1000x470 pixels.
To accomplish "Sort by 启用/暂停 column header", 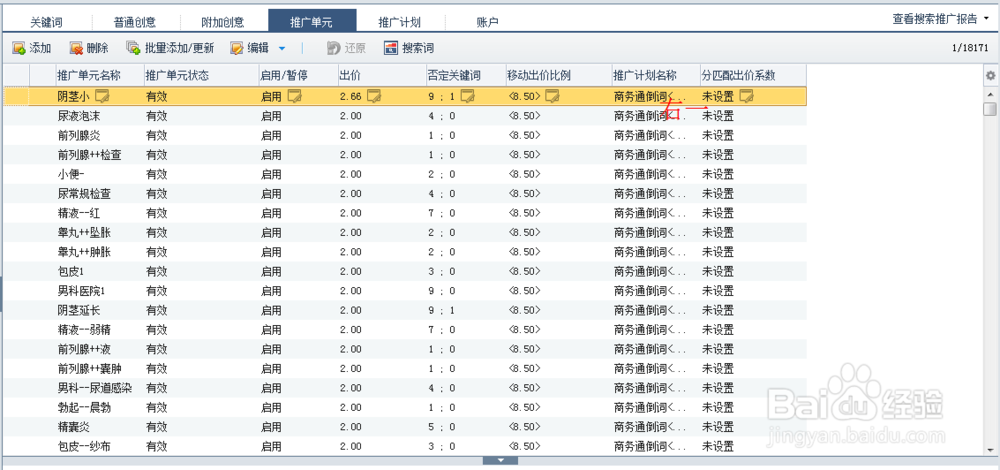I will click(298, 75).
